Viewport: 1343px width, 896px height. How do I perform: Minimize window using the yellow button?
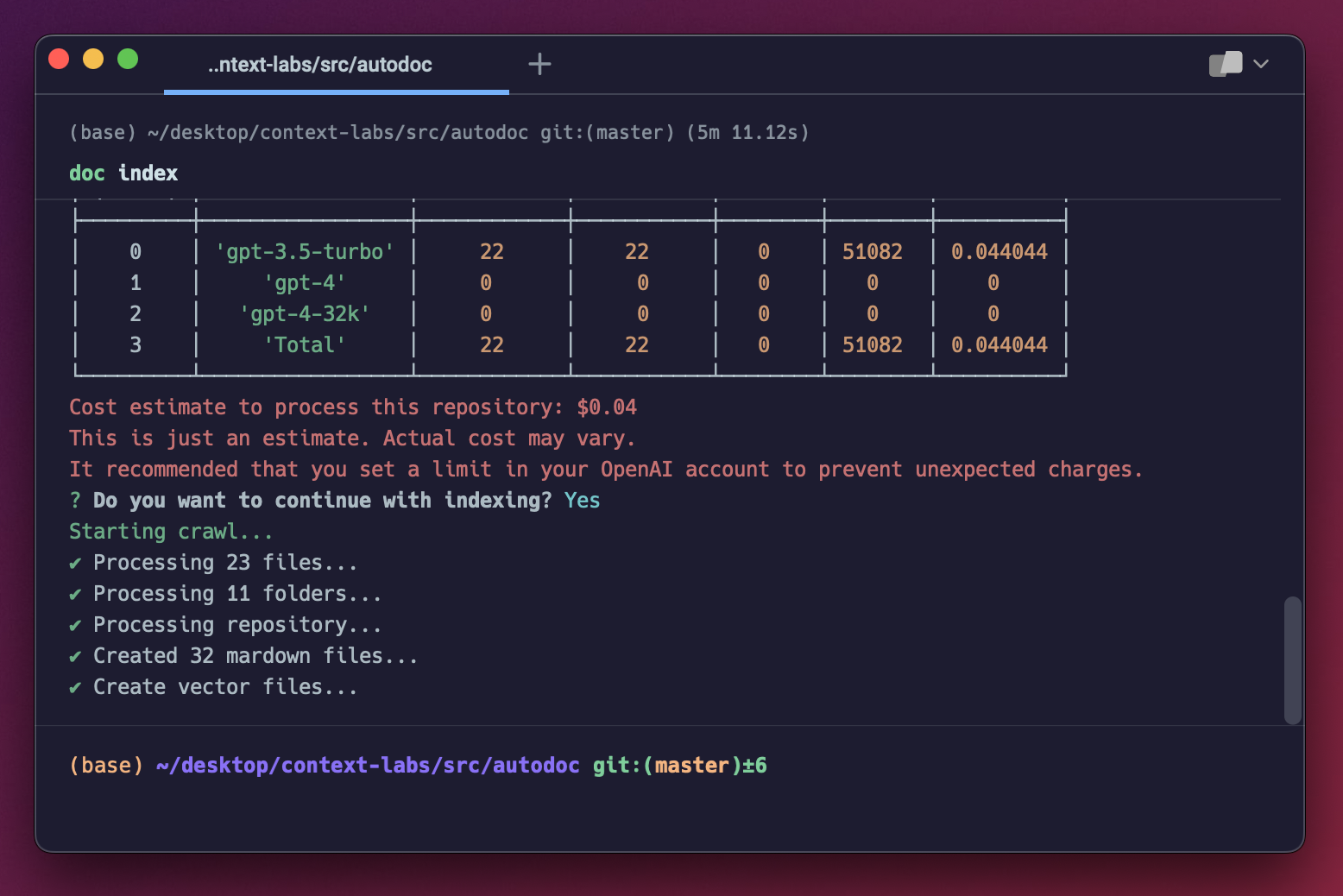93,59
